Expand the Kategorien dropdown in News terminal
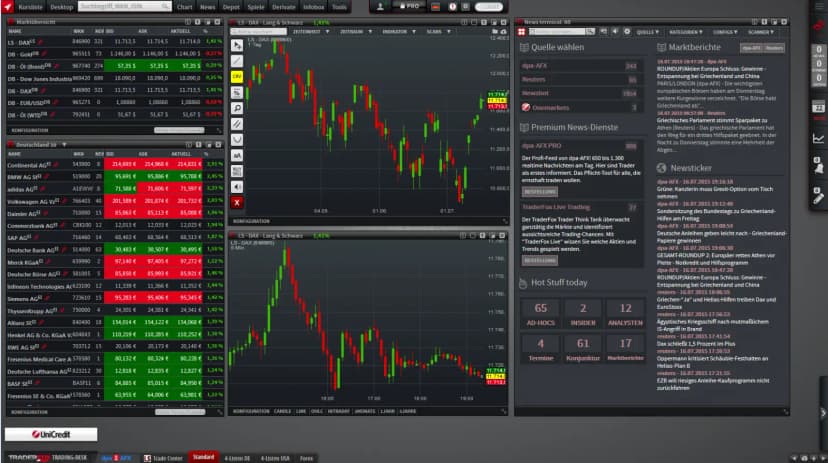The width and height of the screenshot is (828, 463). click(685, 32)
